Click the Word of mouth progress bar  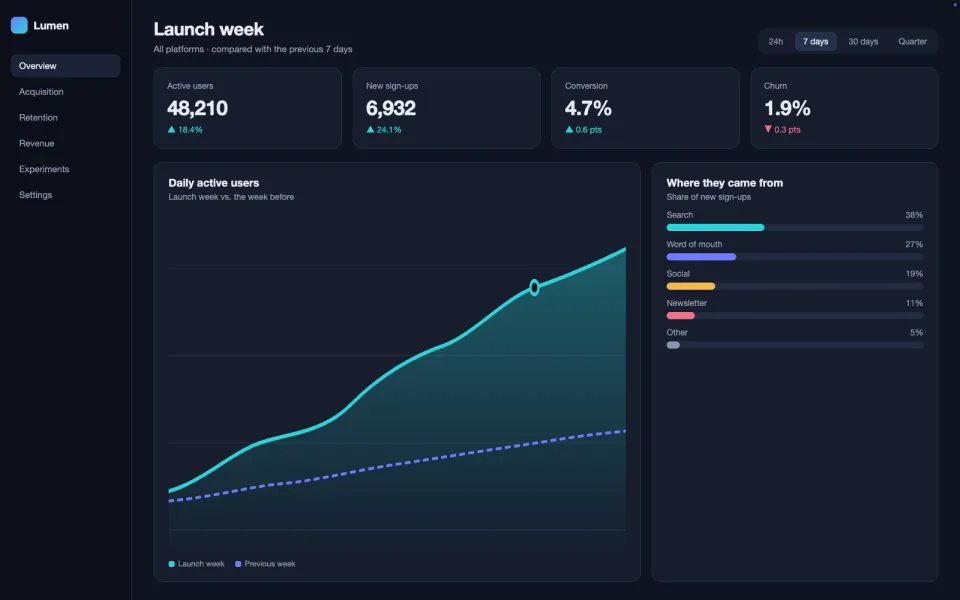795,257
